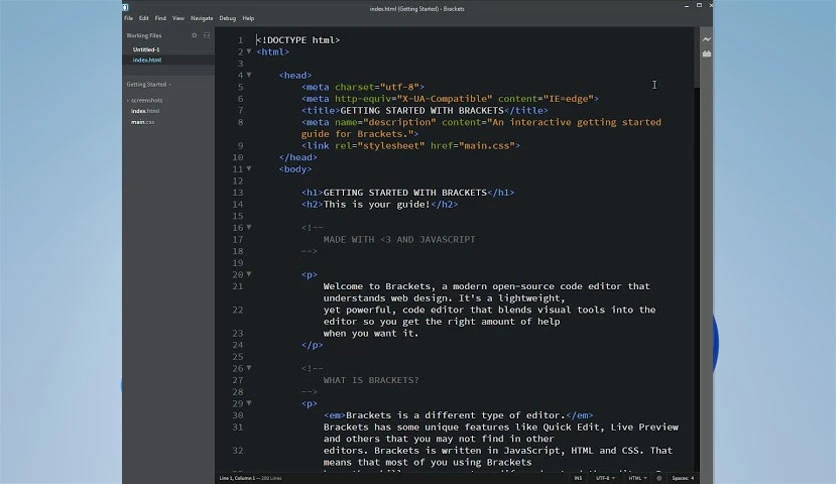The image size is (836, 484).
Task: Fold the comment at line 26
Action: [249, 368]
